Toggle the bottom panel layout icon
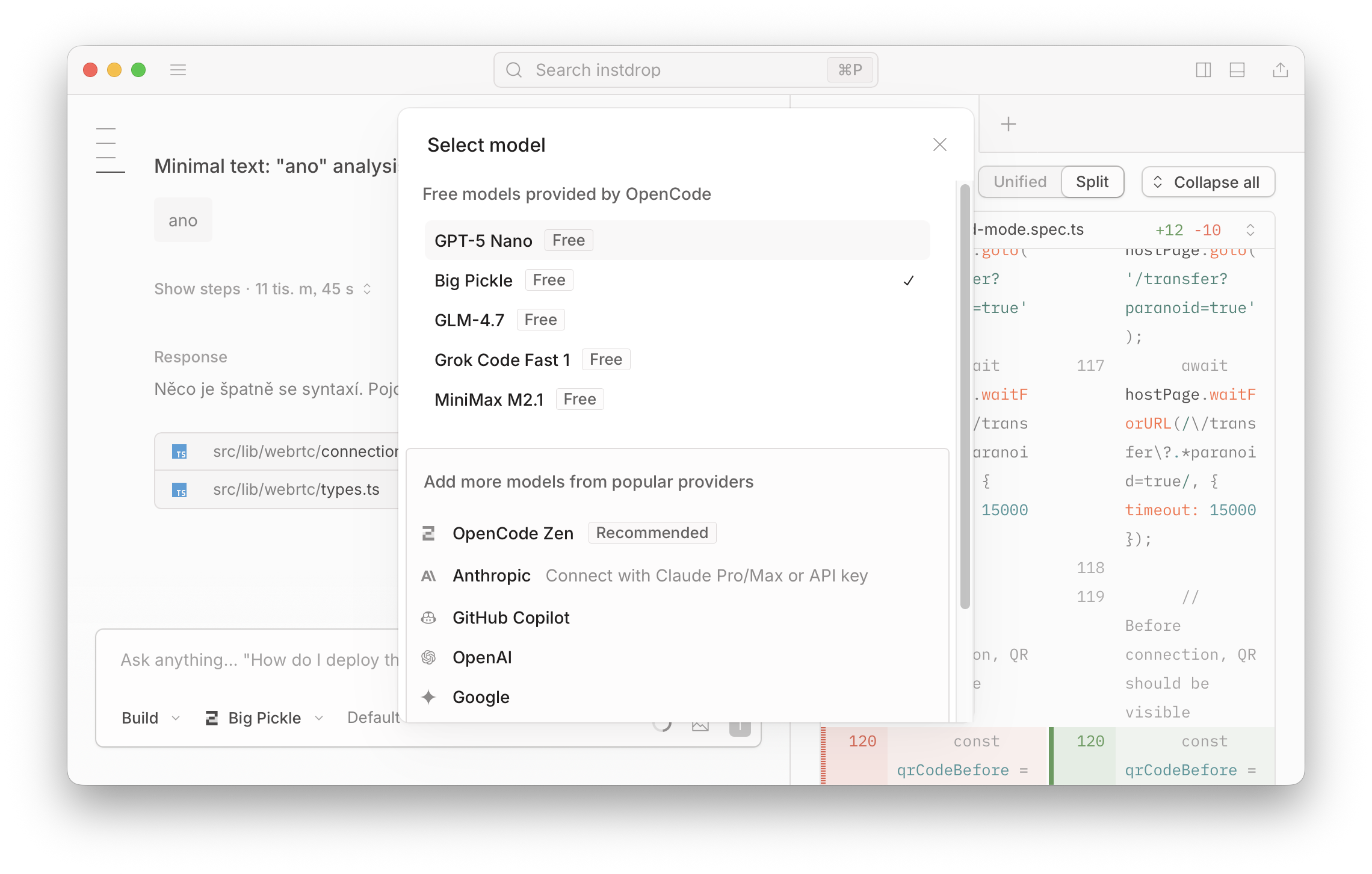 [1237, 70]
